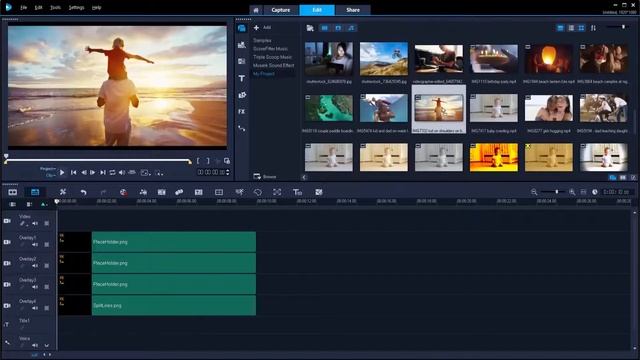The height and width of the screenshot is (360, 640).
Task: Mute the Voice track
Action: pos(35,345)
